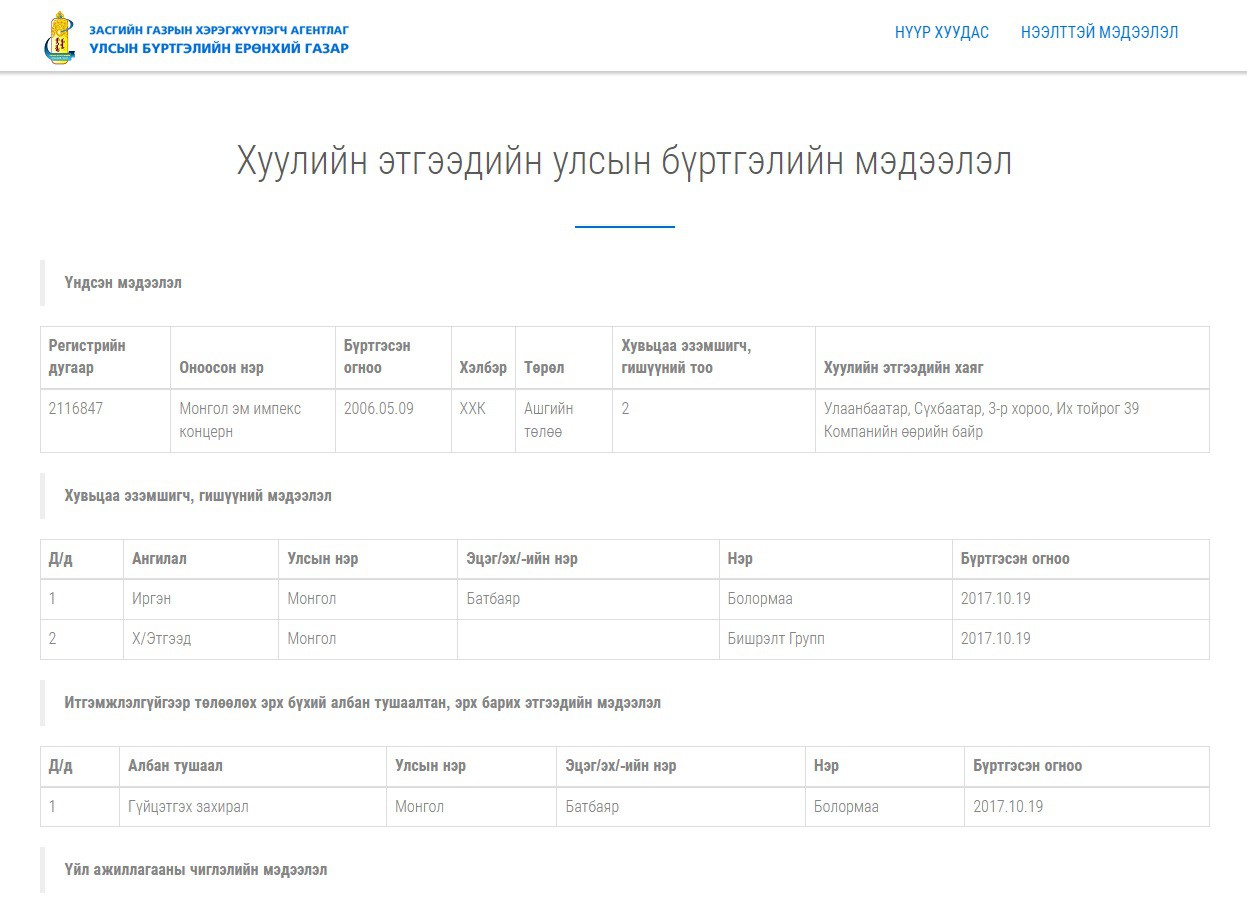The width and height of the screenshot is (1247, 897).
Task: Open the НҮҮР ХУУДАС menu link
Action: tap(942, 32)
